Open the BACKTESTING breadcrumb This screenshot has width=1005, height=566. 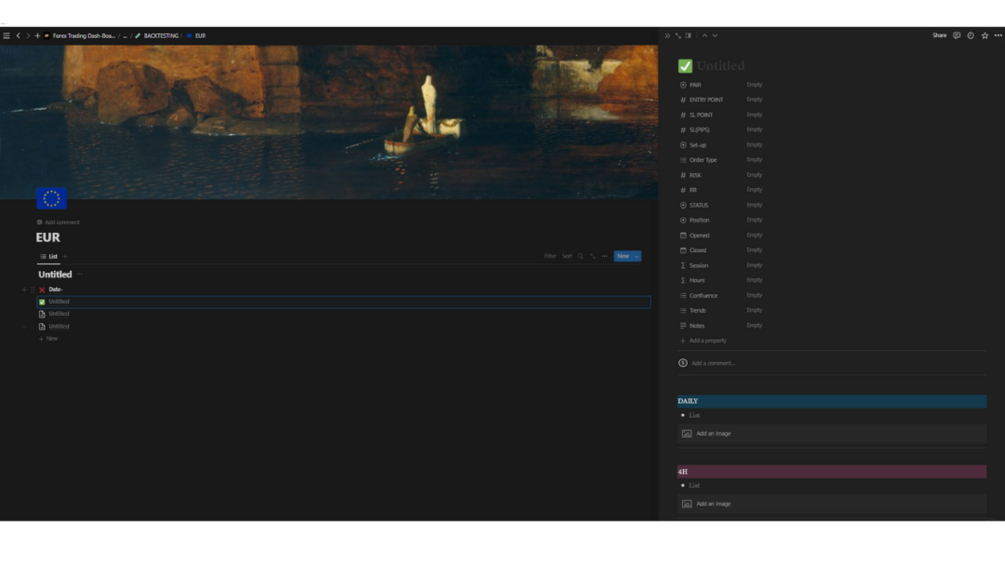pos(157,36)
